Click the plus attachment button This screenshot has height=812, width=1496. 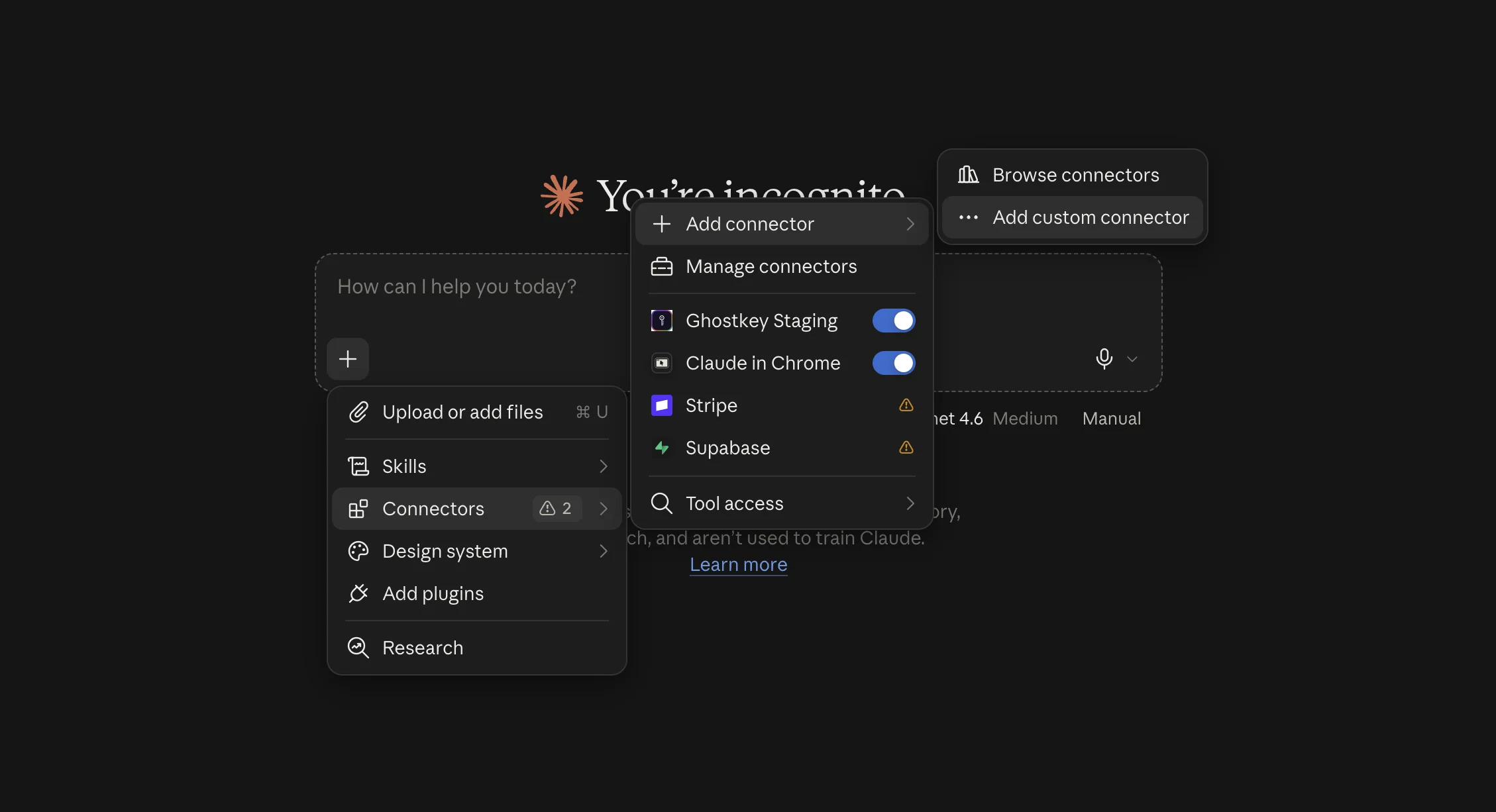coord(348,359)
